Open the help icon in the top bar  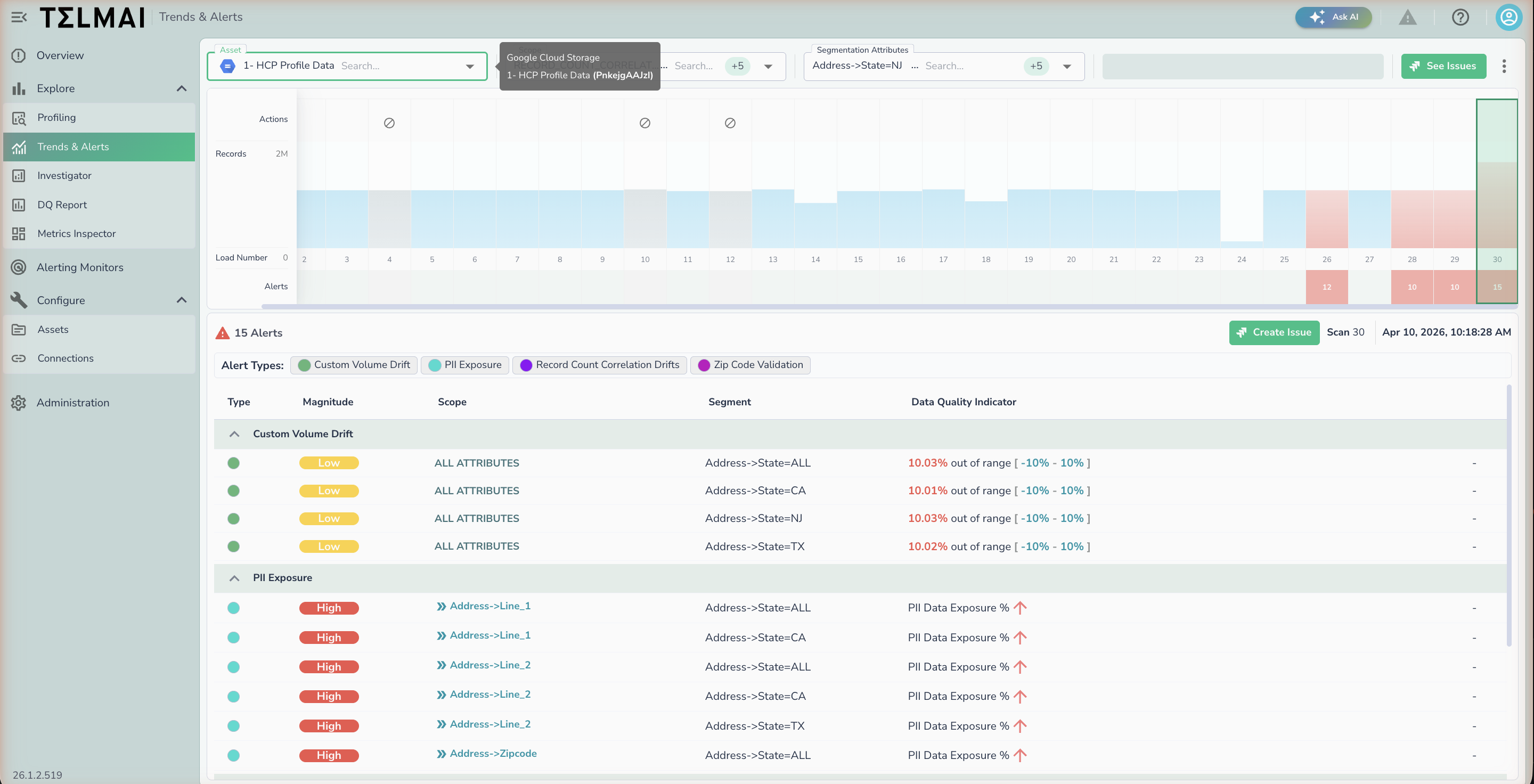1460,17
